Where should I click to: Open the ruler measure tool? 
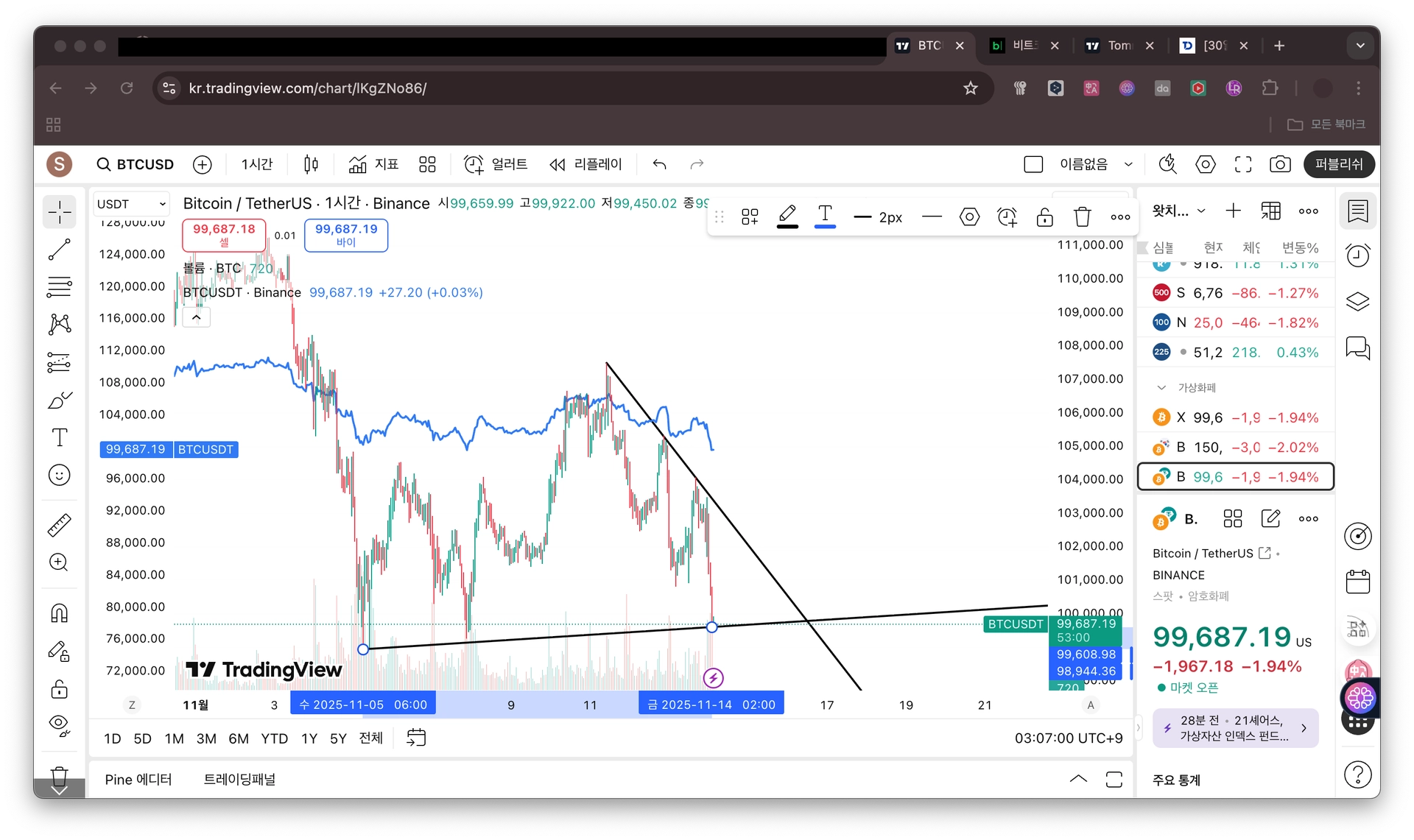(59, 525)
